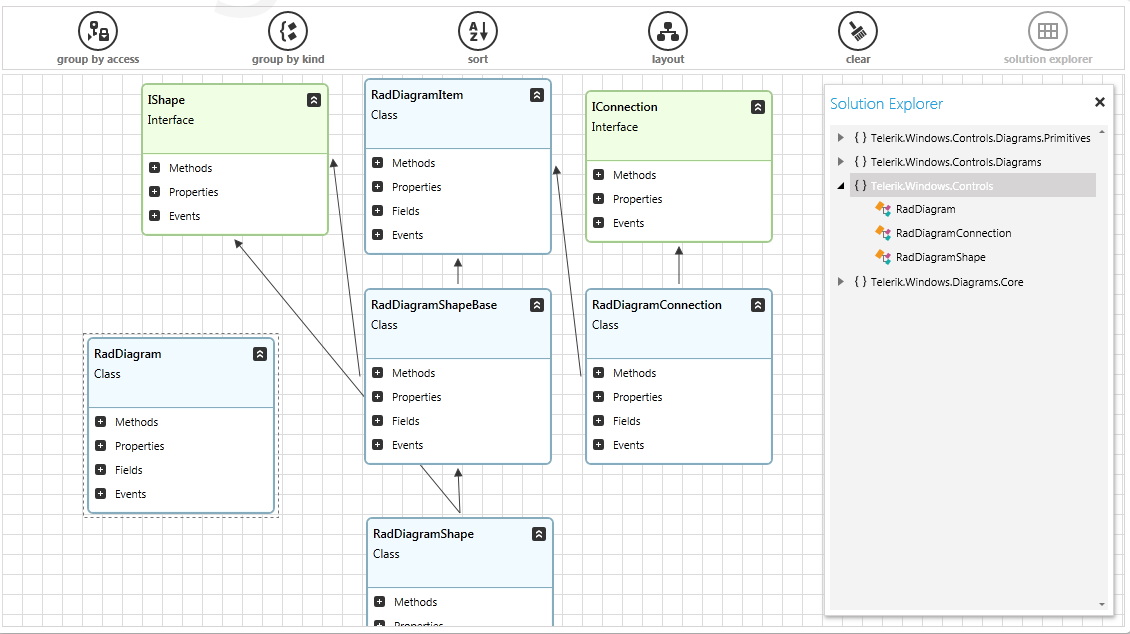Expand Properties in IShape
The width and height of the screenshot is (1130, 634).
(154, 192)
